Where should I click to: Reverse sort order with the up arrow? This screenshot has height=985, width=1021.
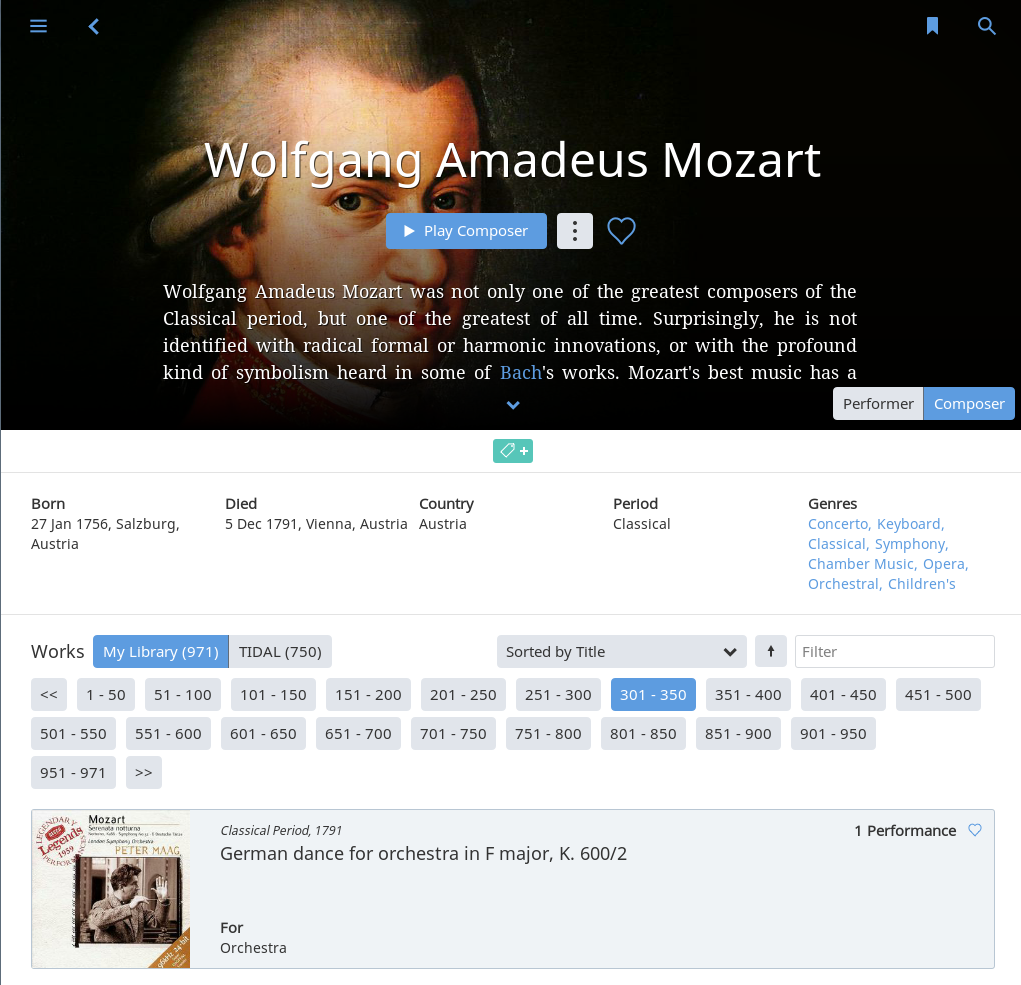(x=770, y=651)
